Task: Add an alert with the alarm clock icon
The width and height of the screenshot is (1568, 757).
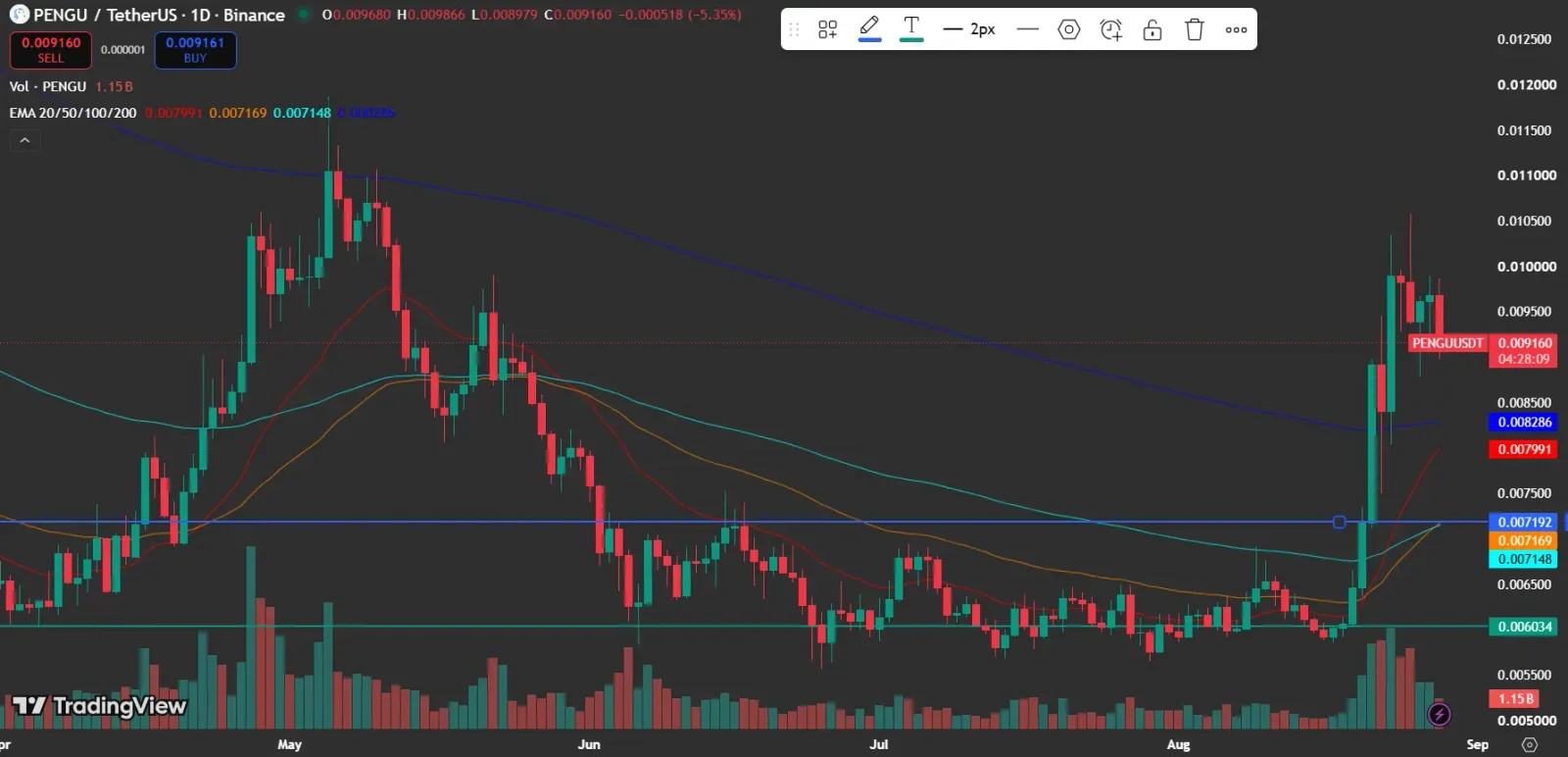Action: tap(1110, 29)
